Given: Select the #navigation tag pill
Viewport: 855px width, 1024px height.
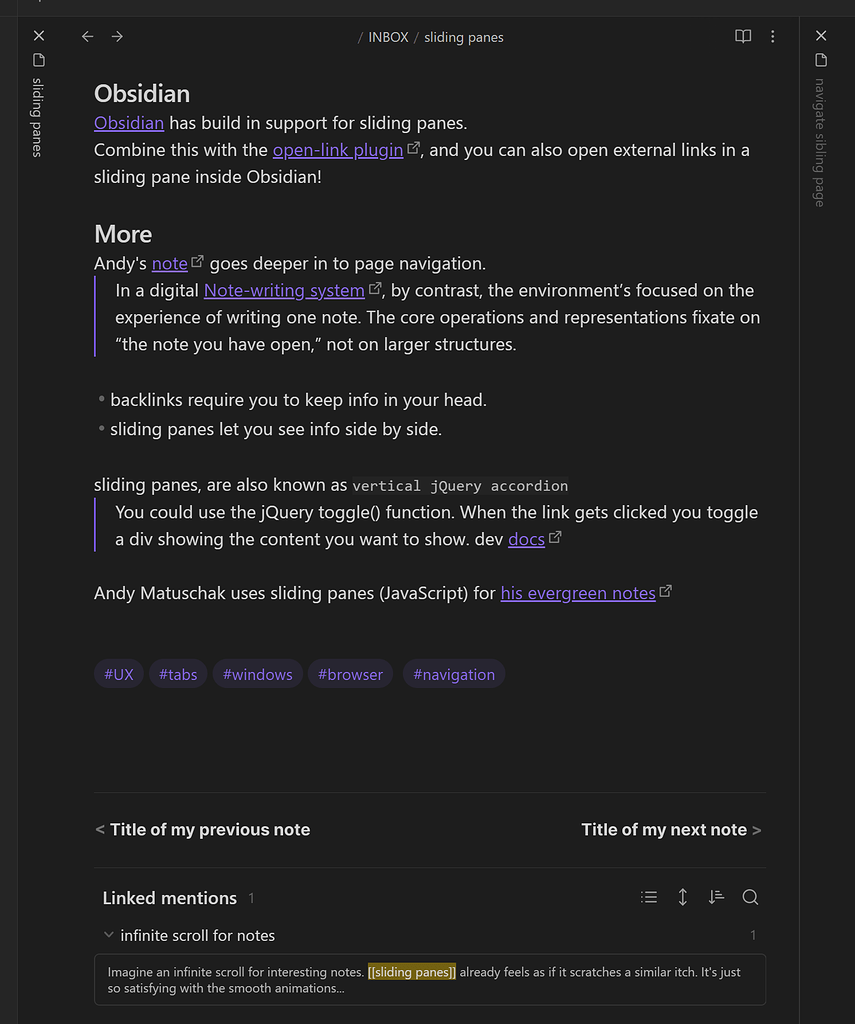Looking at the screenshot, I should tap(454, 674).
